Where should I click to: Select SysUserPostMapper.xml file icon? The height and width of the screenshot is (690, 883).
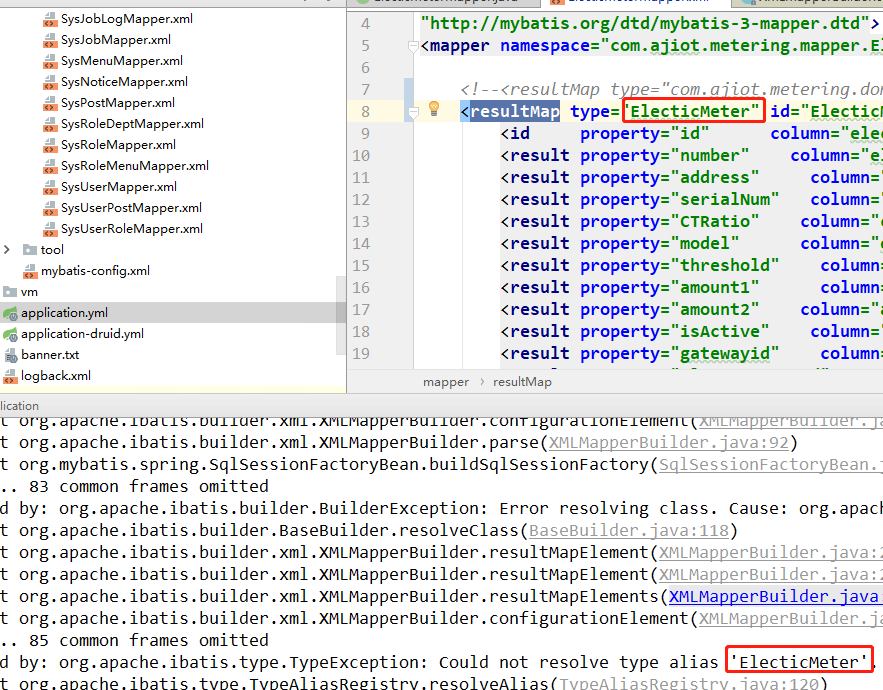[x=50, y=208]
